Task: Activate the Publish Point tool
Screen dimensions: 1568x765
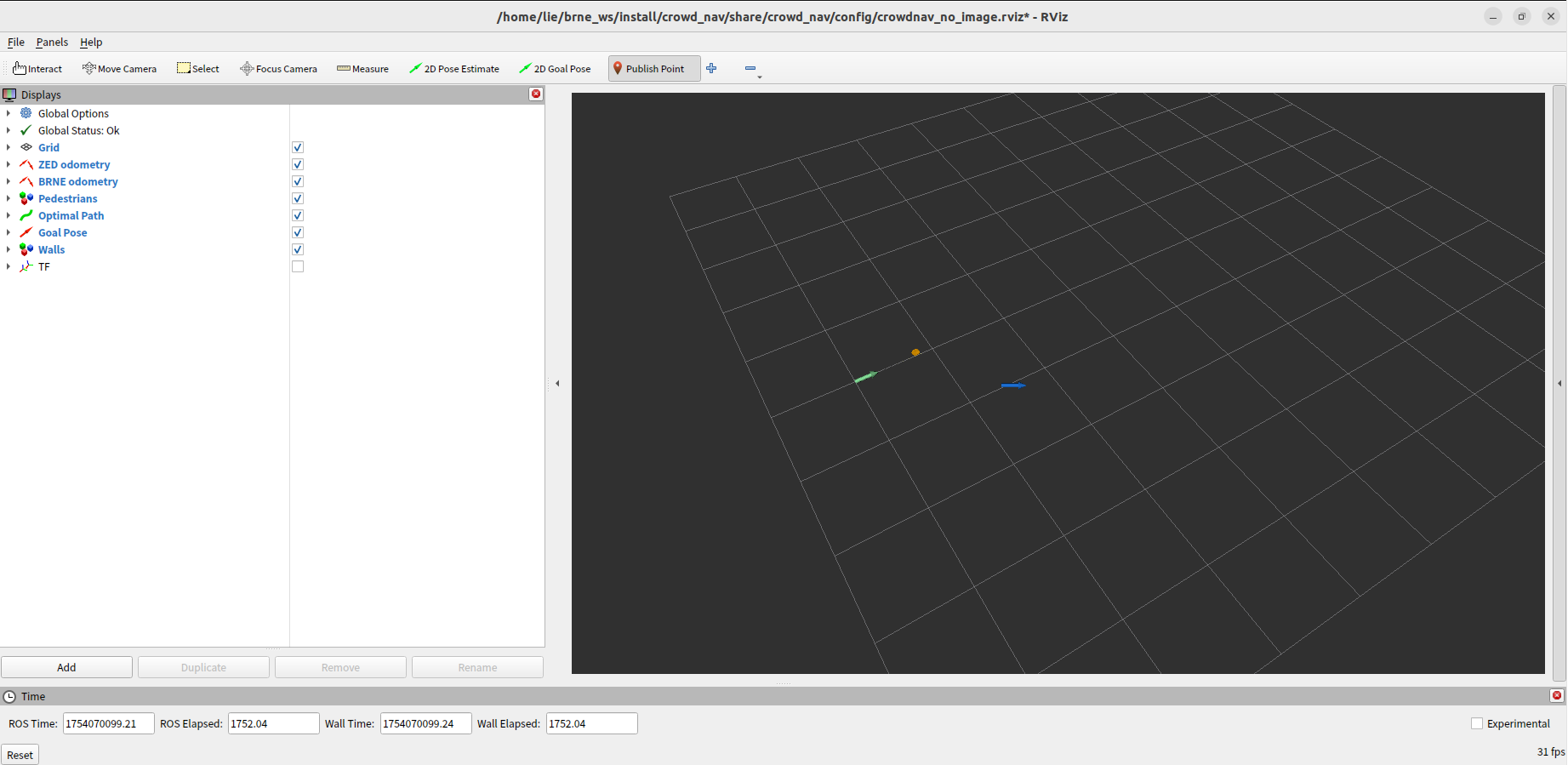Action: (x=654, y=69)
